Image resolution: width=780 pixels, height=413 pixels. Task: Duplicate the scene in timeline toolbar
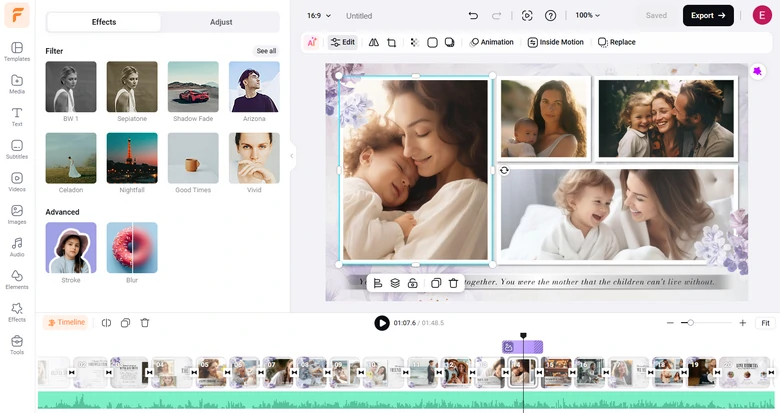point(125,323)
